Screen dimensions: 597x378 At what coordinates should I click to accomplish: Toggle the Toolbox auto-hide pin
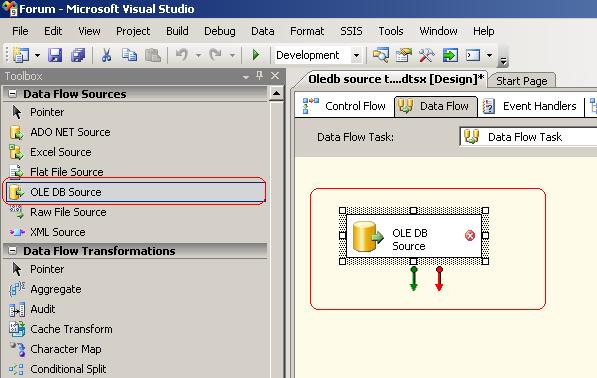point(260,75)
